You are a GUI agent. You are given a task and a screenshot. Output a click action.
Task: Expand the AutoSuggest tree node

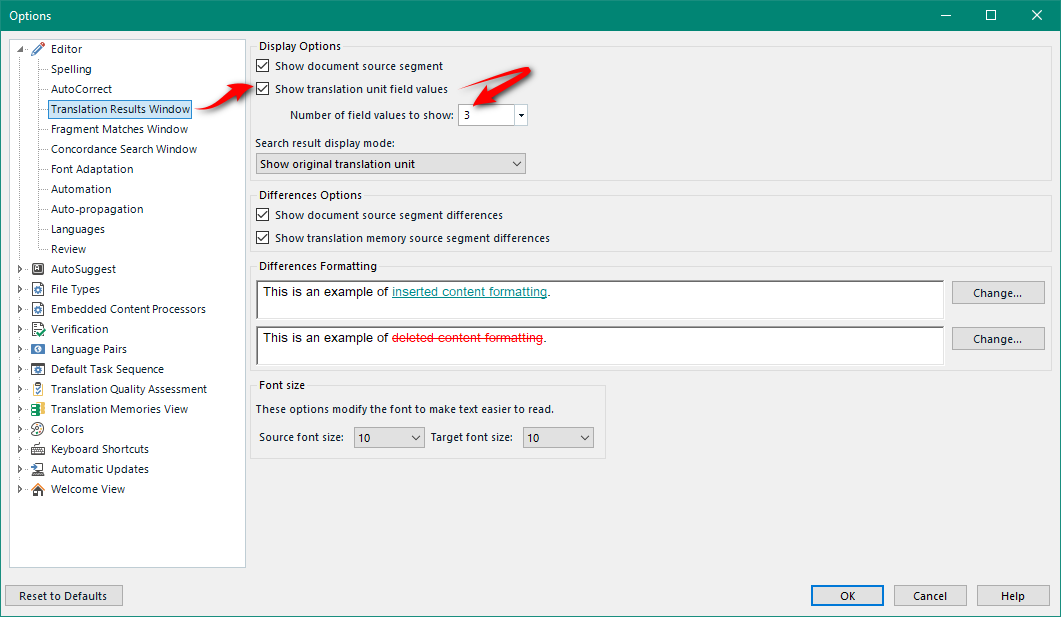pos(19,268)
